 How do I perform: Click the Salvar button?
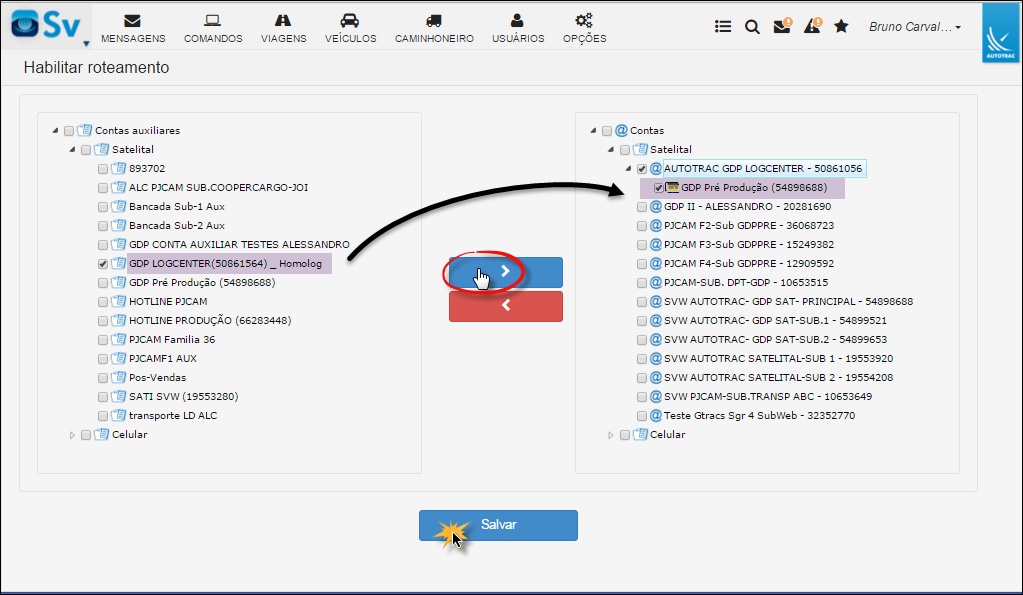pyautogui.click(x=498, y=525)
